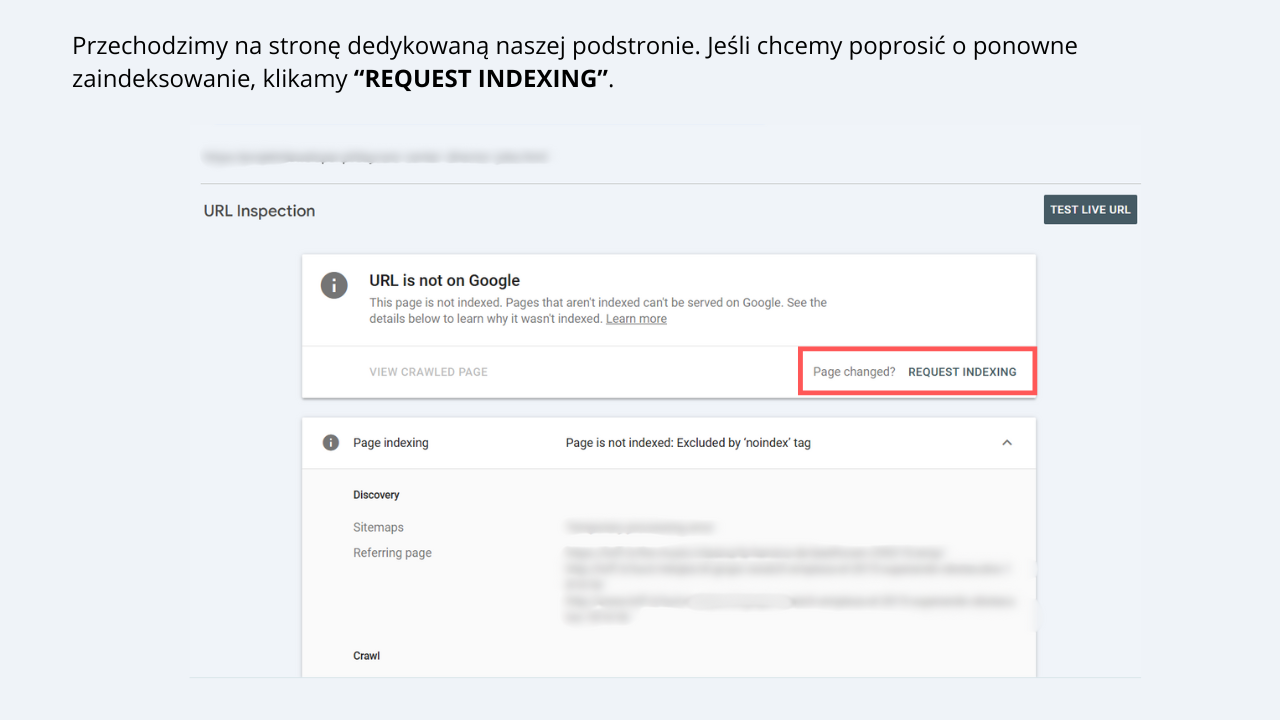Image resolution: width=1280 pixels, height=720 pixels.
Task: Open the Crawl section details
Action: 366,655
